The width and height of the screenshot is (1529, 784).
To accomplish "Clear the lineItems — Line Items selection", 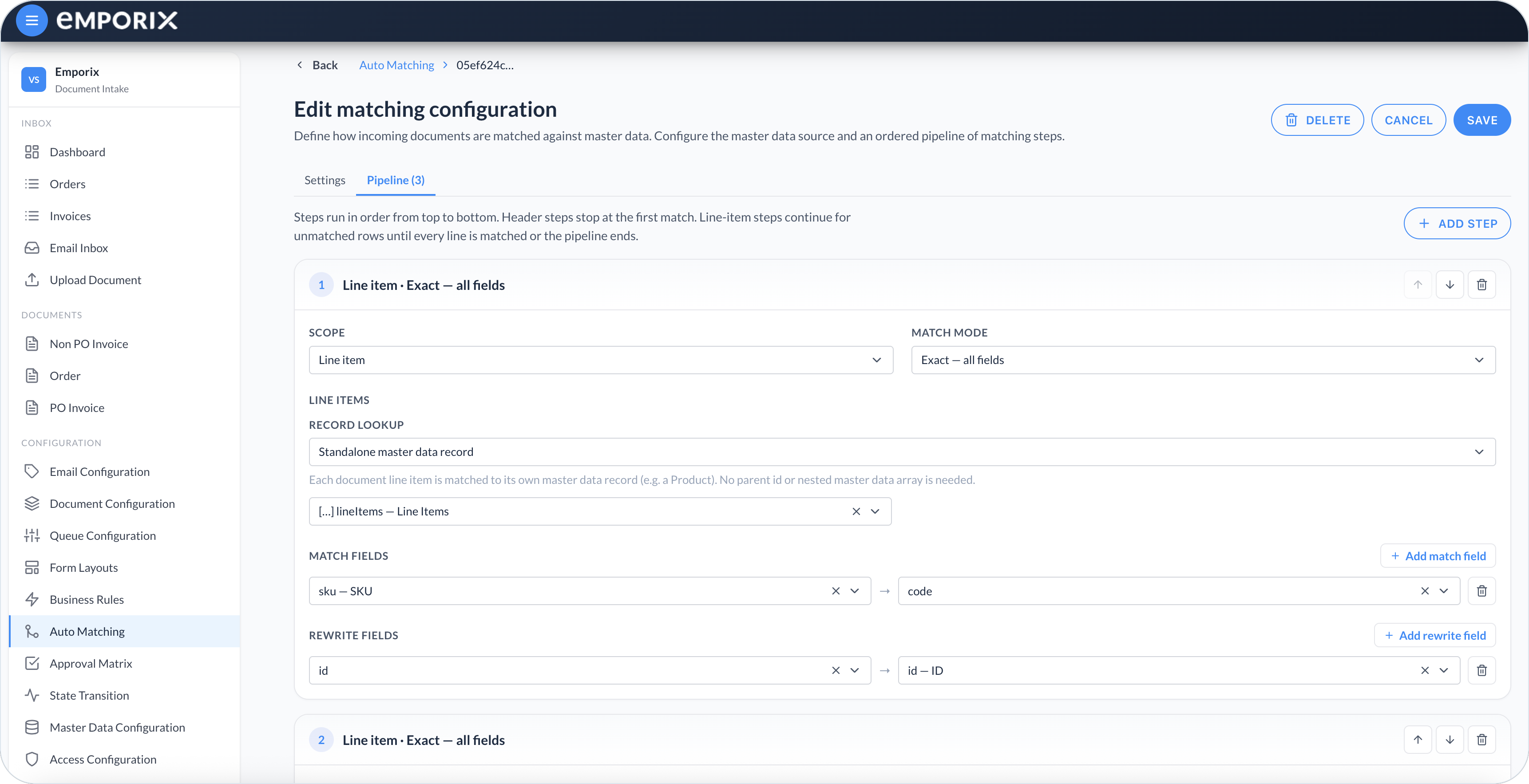I will tap(856, 511).
